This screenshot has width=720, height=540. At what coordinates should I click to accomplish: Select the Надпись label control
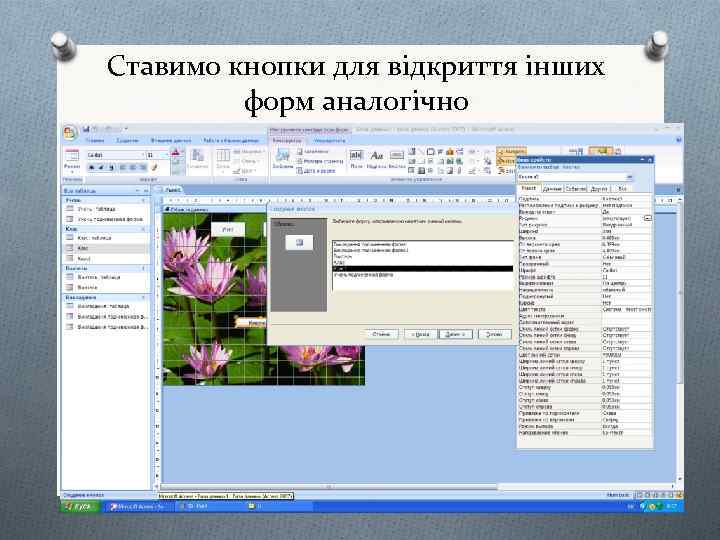click(x=377, y=159)
